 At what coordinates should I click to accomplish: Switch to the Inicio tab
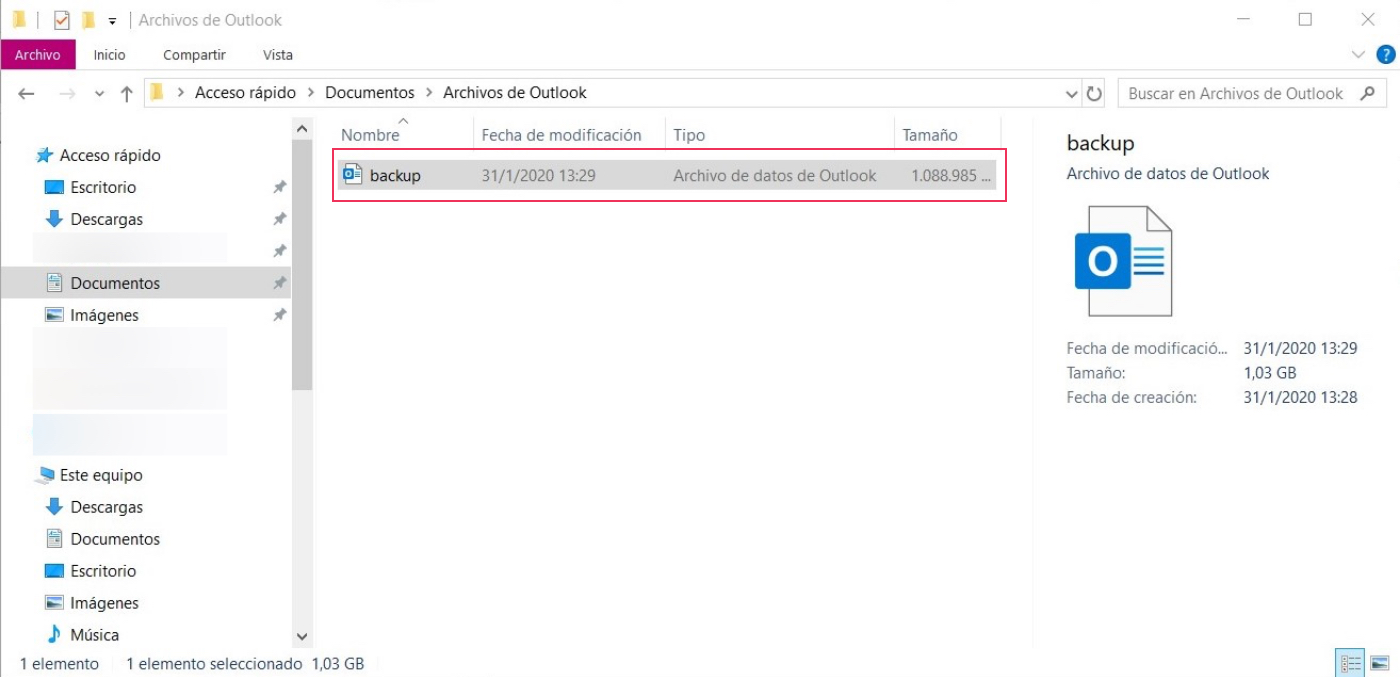pos(110,55)
